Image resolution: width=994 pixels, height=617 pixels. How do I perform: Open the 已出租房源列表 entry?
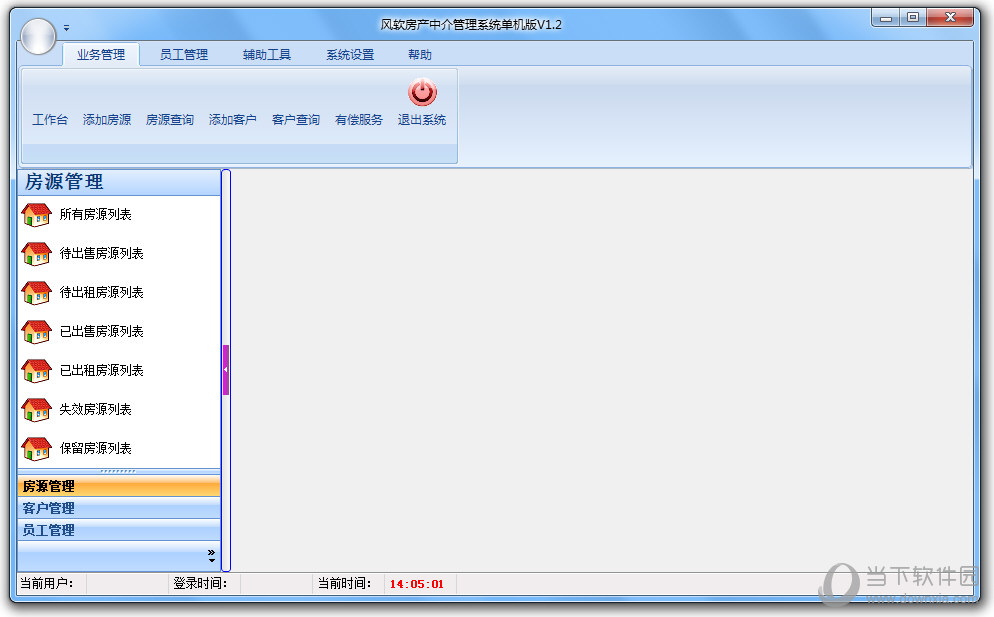[101, 370]
